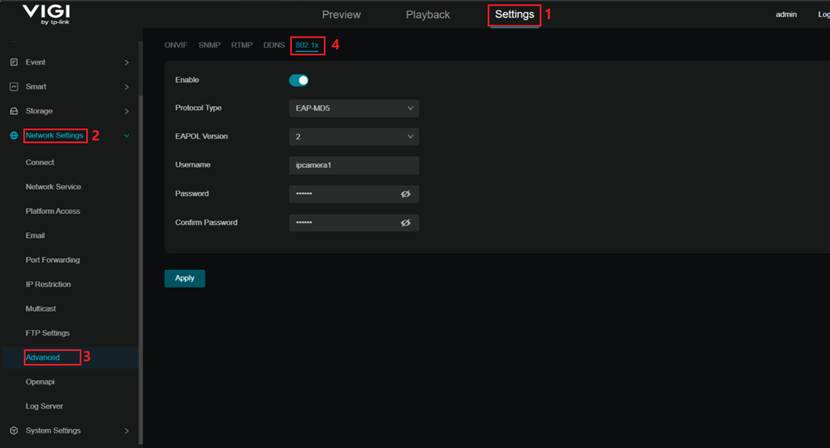
Task: Click the Network Settings globe icon
Action: pyautogui.click(x=14, y=136)
